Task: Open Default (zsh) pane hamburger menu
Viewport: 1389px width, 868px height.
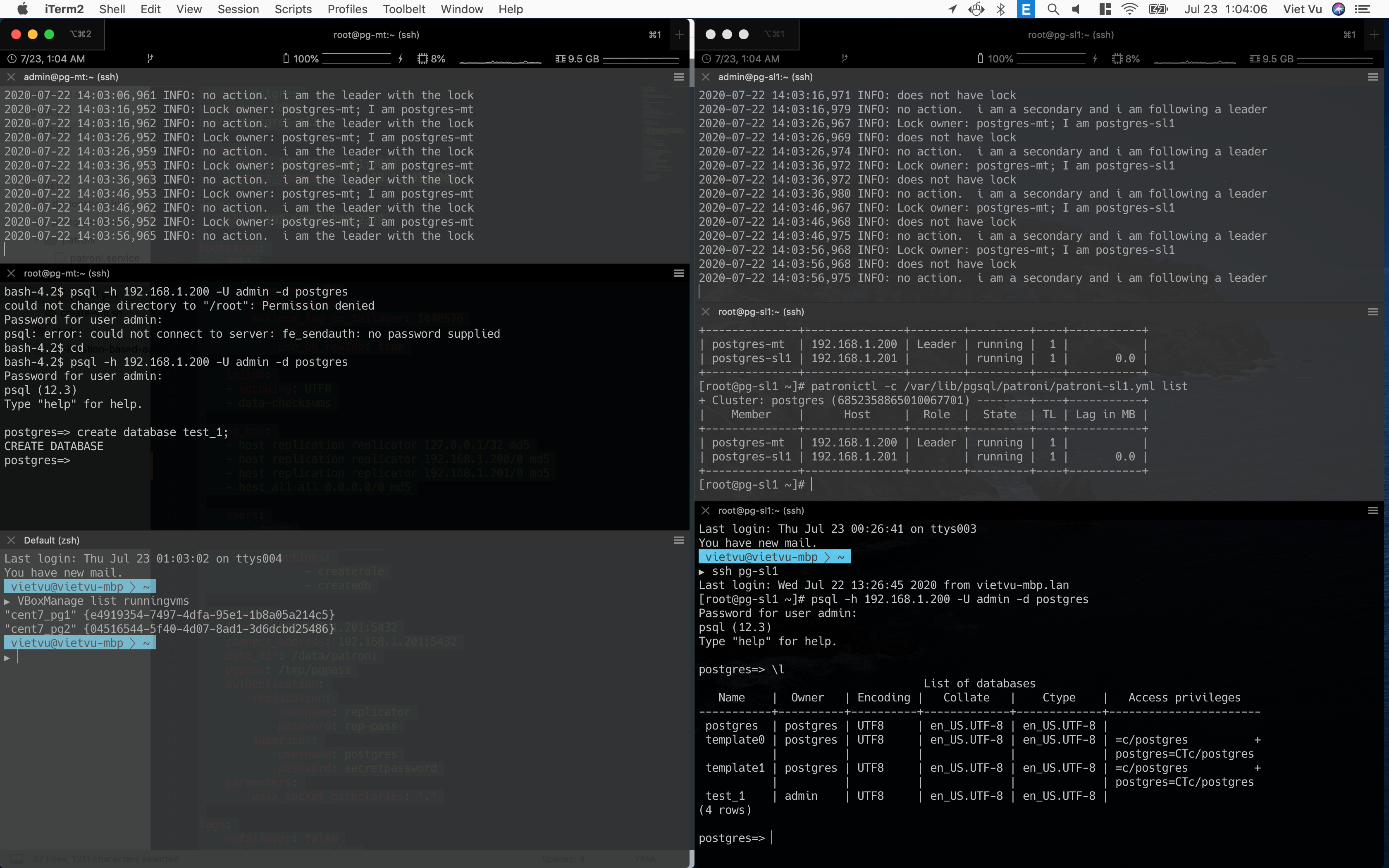Action: (x=678, y=540)
